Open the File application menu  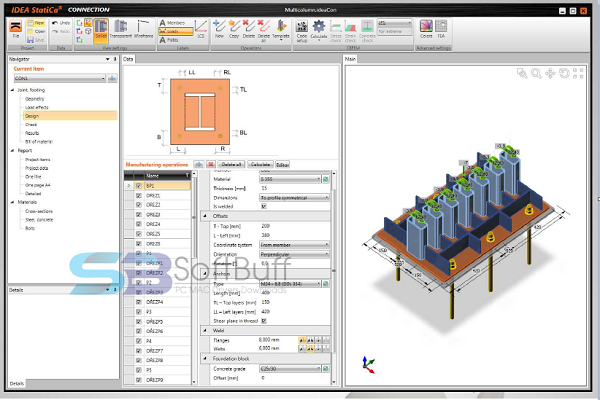point(16,30)
